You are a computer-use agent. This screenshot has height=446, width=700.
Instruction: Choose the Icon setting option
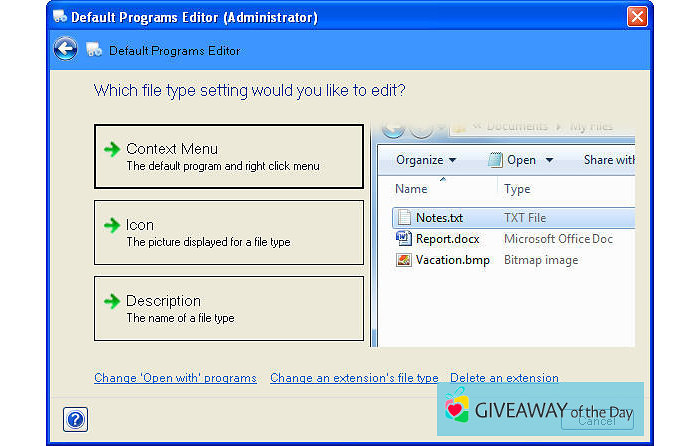(x=229, y=233)
